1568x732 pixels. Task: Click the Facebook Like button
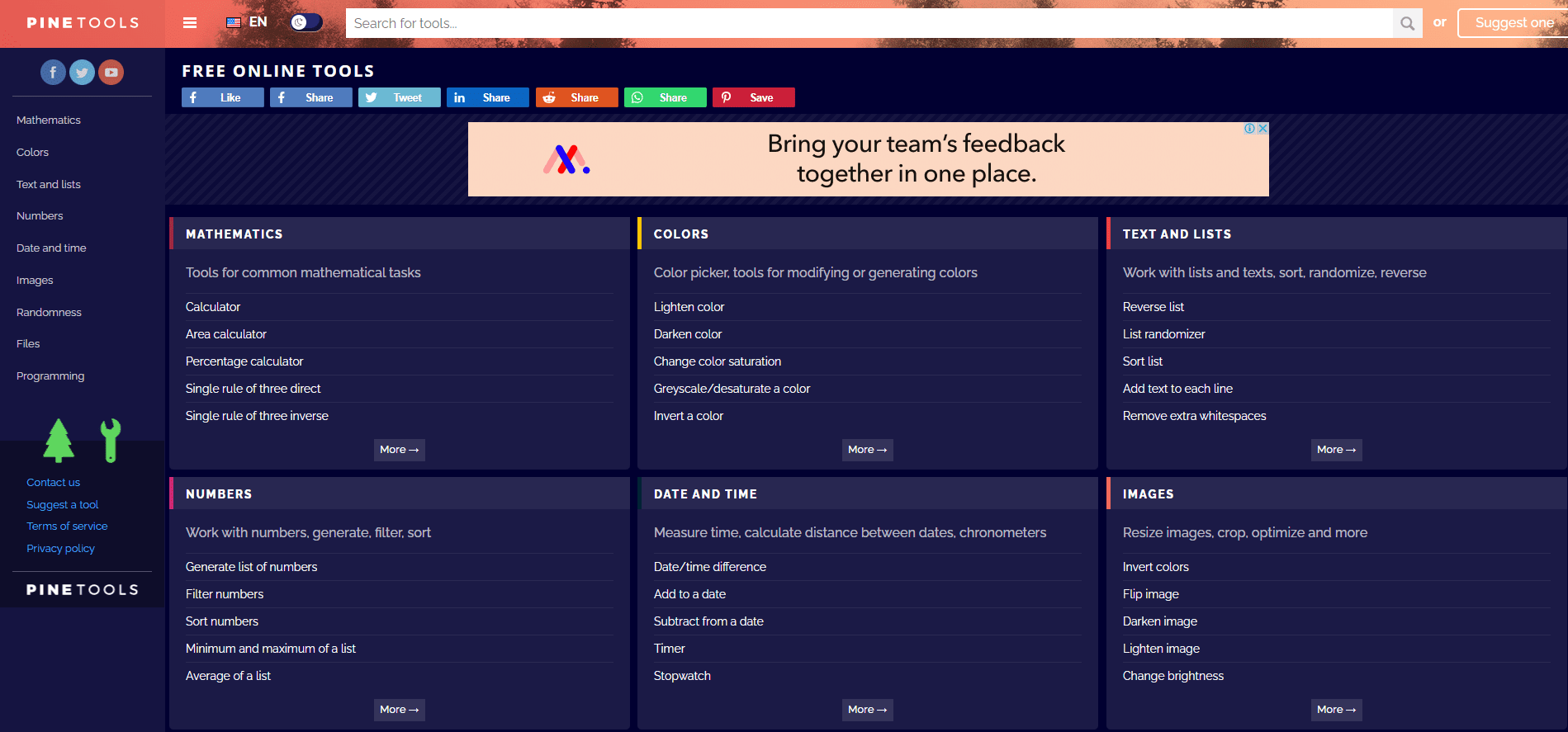[x=223, y=97]
